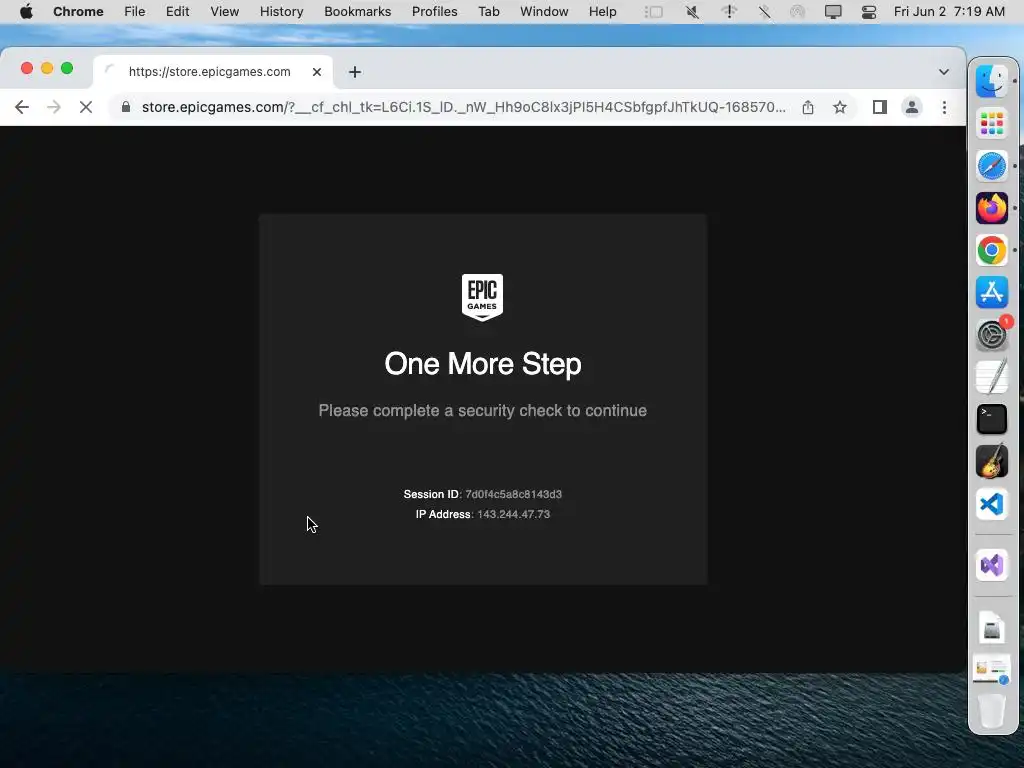The image size is (1024, 768).
Task: Open TextEdit from the Dock
Action: pos(992,377)
